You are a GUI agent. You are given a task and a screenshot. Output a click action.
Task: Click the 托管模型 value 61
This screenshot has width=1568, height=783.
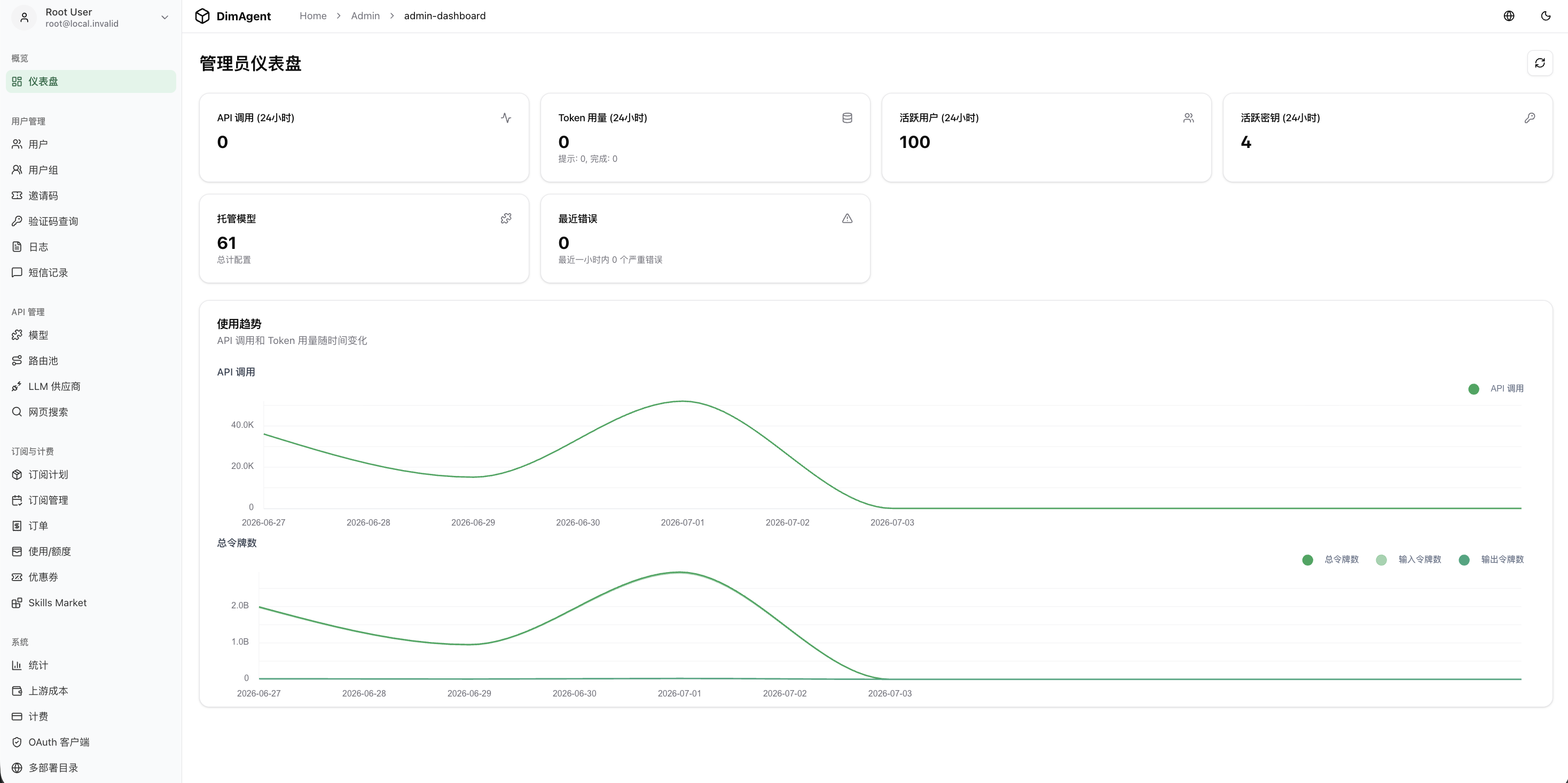226,243
